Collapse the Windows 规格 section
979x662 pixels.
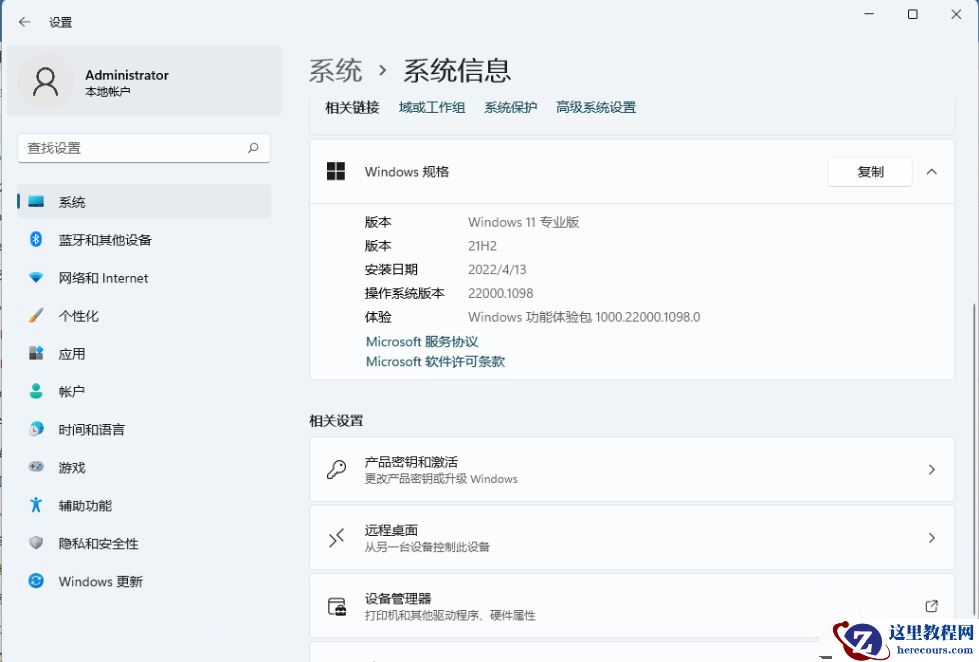[x=932, y=171]
